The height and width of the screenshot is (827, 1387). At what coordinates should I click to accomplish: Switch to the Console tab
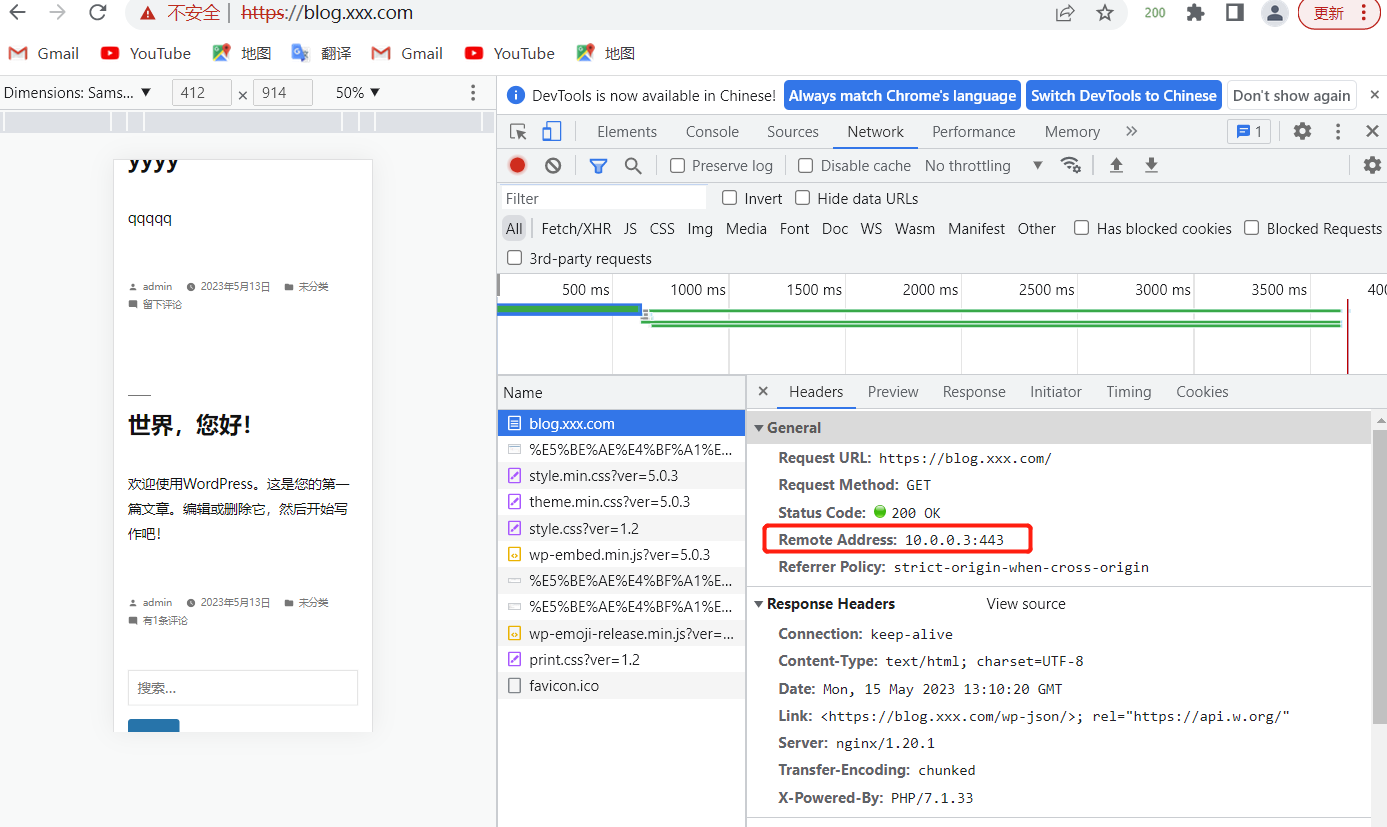tap(712, 132)
